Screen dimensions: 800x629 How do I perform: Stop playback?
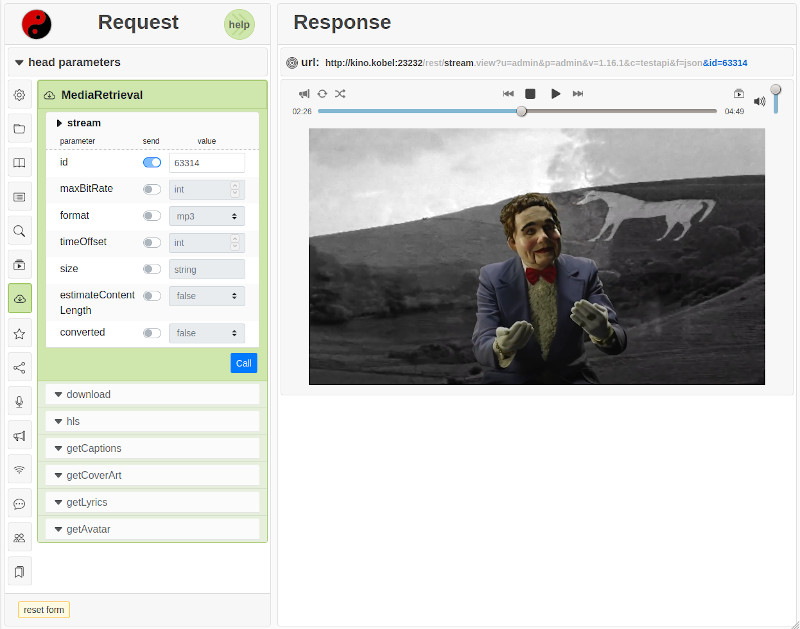coord(530,94)
